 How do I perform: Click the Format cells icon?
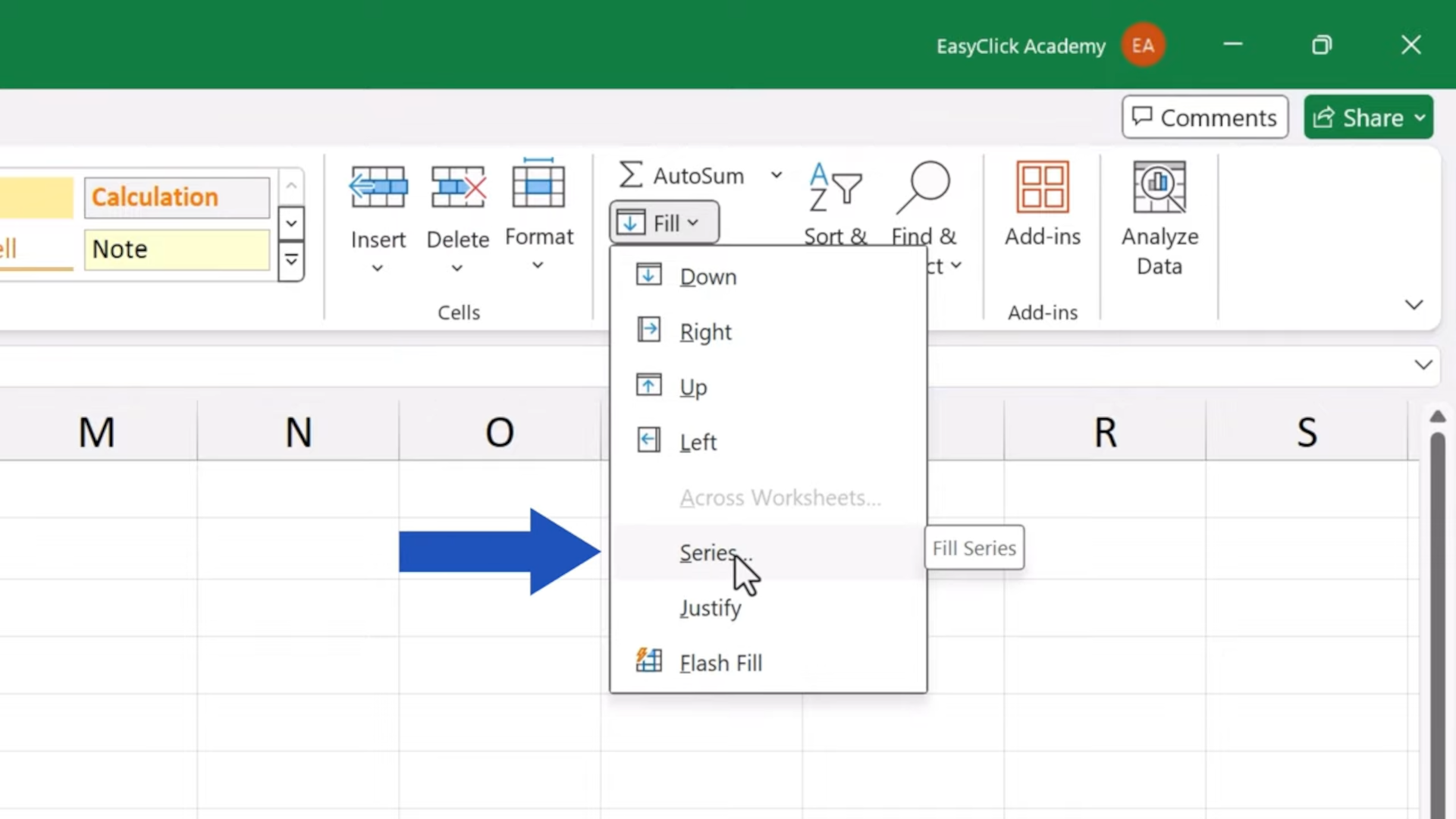pyautogui.click(x=538, y=185)
